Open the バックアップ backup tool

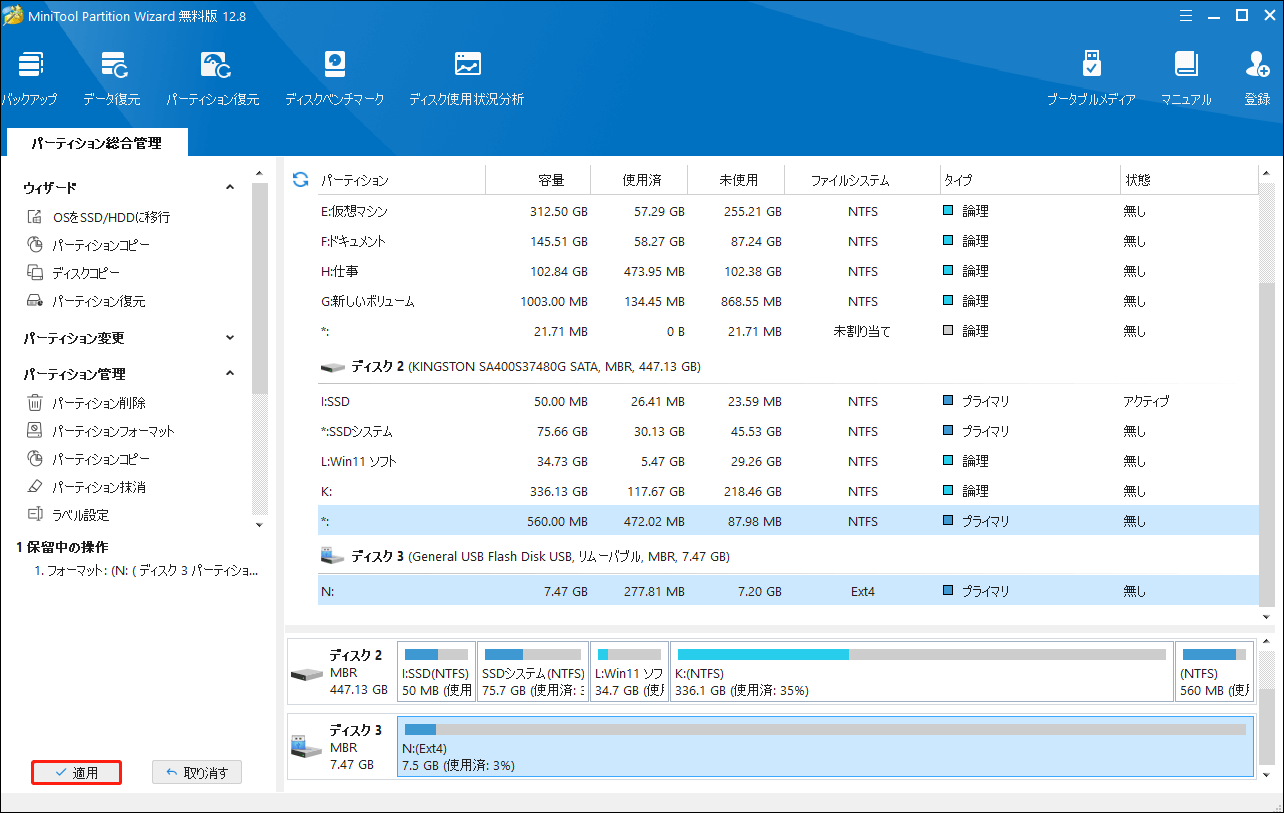click(x=29, y=78)
